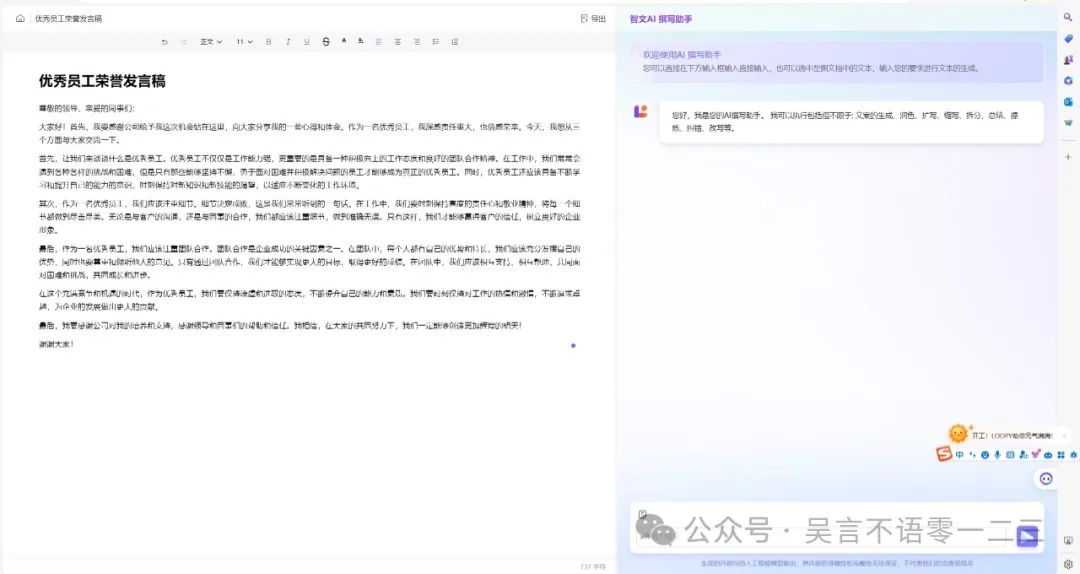1080x574 pixels.
Task: Align text to the left
Action: (x=379, y=42)
